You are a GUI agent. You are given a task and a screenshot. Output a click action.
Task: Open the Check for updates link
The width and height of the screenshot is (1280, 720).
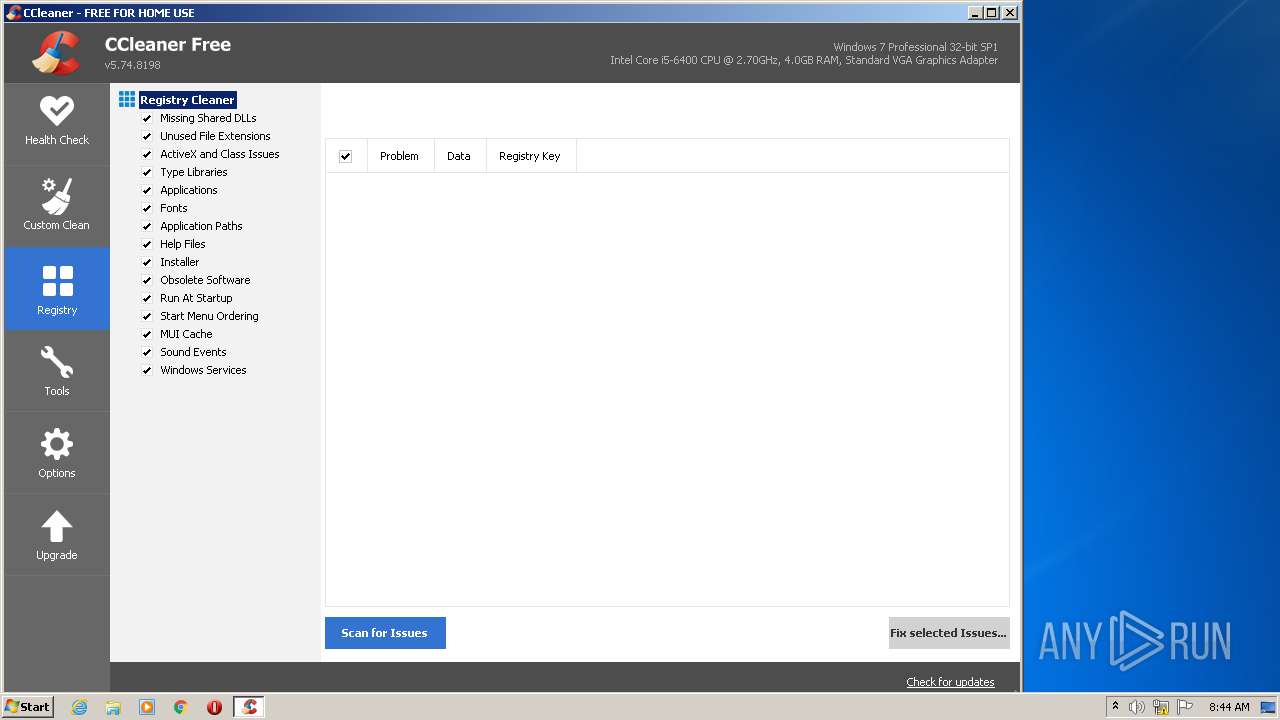click(950, 682)
